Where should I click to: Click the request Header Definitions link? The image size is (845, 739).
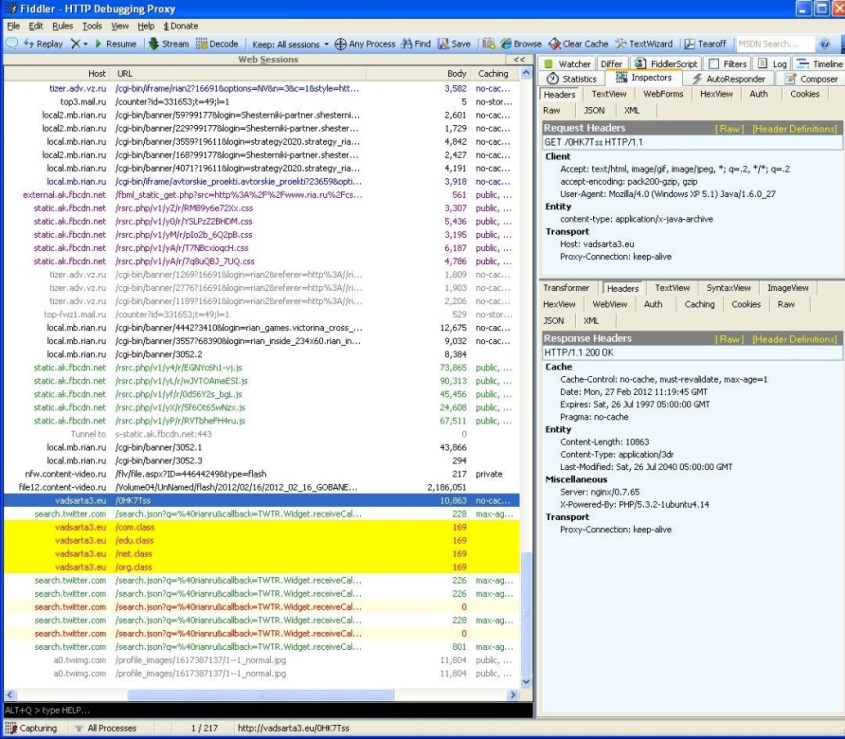[794, 129]
